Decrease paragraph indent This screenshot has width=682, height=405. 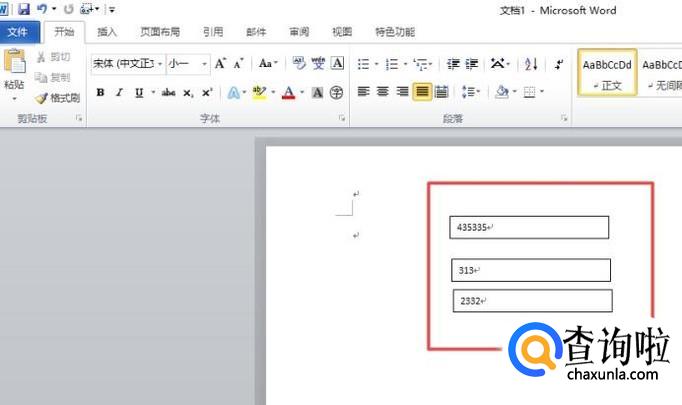(x=453, y=64)
